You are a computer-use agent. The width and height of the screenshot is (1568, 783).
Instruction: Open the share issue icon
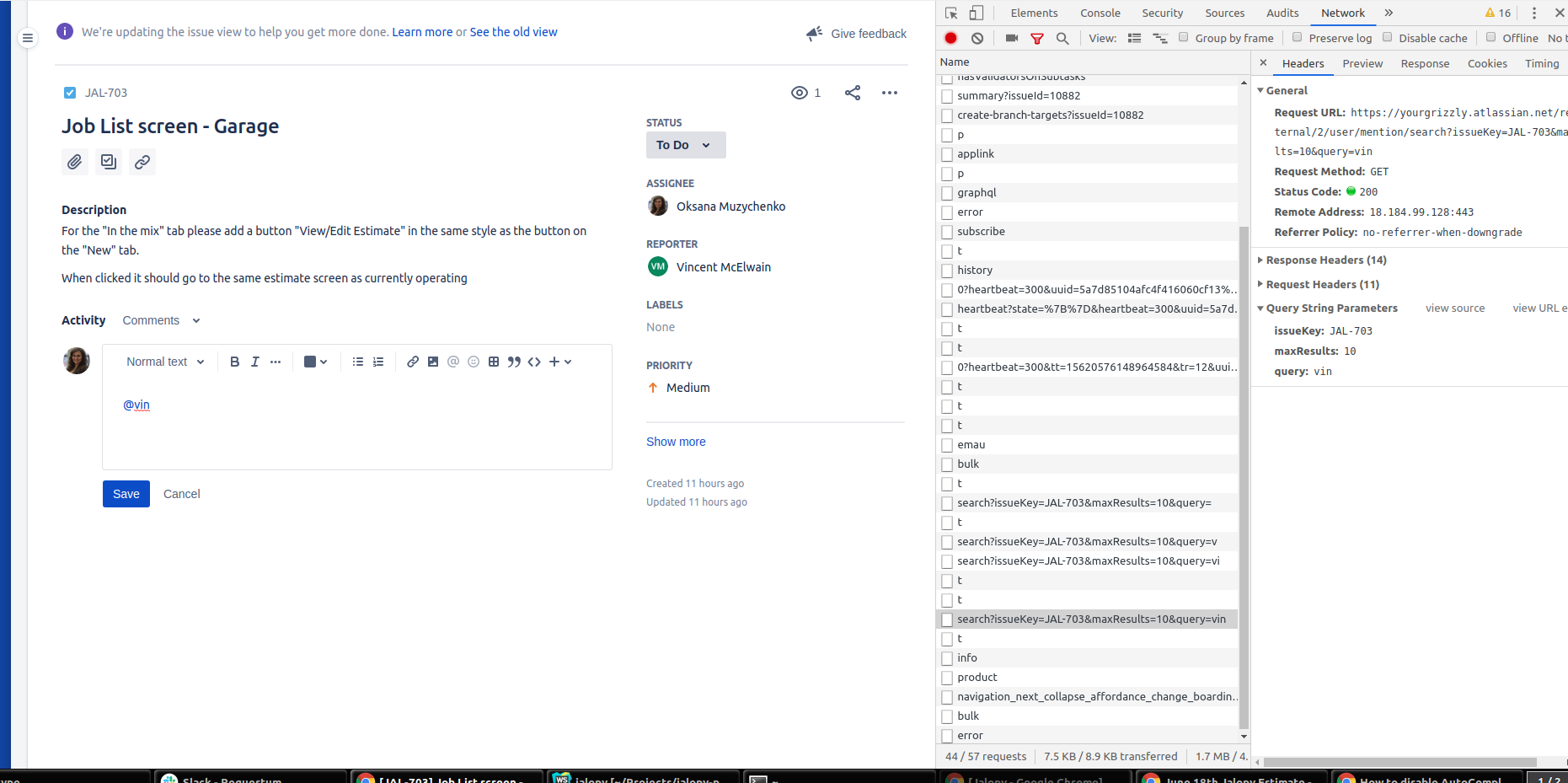pyautogui.click(x=853, y=93)
